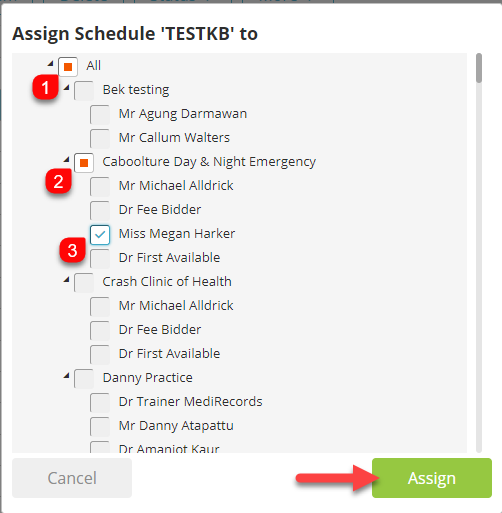
Task: Toggle the All checkbox
Action: 68,67
